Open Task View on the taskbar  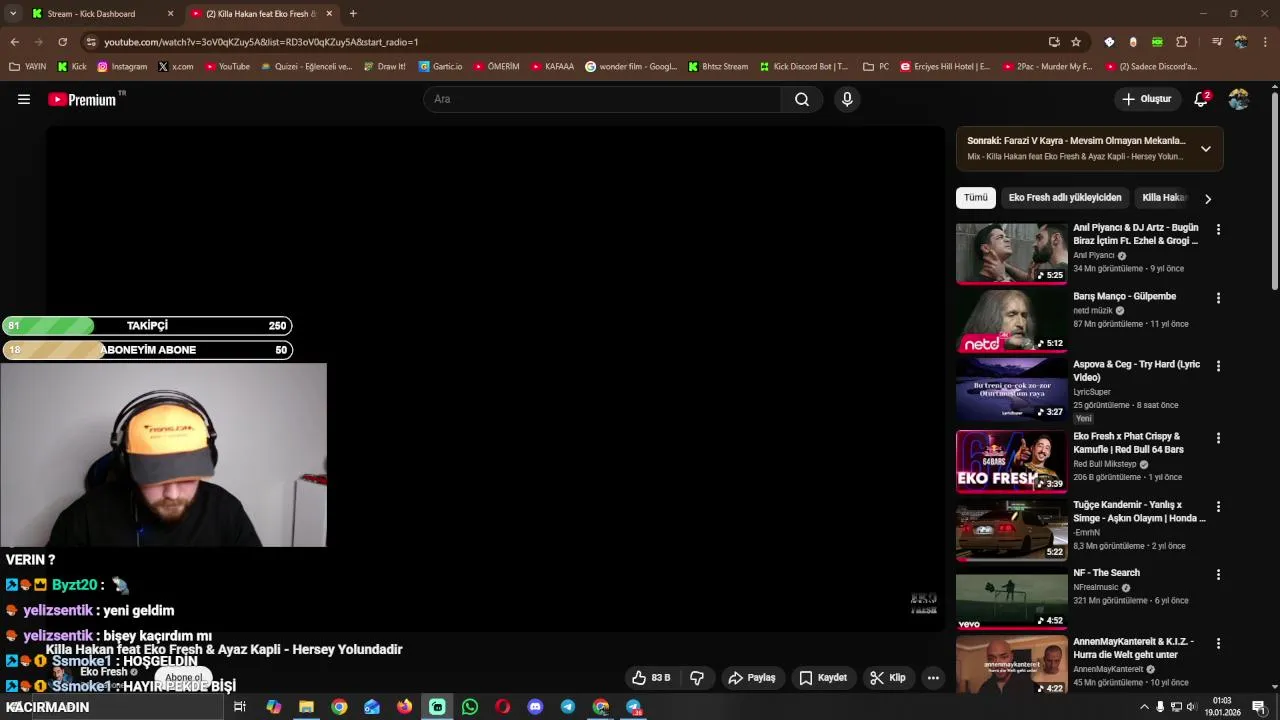[240, 707]
